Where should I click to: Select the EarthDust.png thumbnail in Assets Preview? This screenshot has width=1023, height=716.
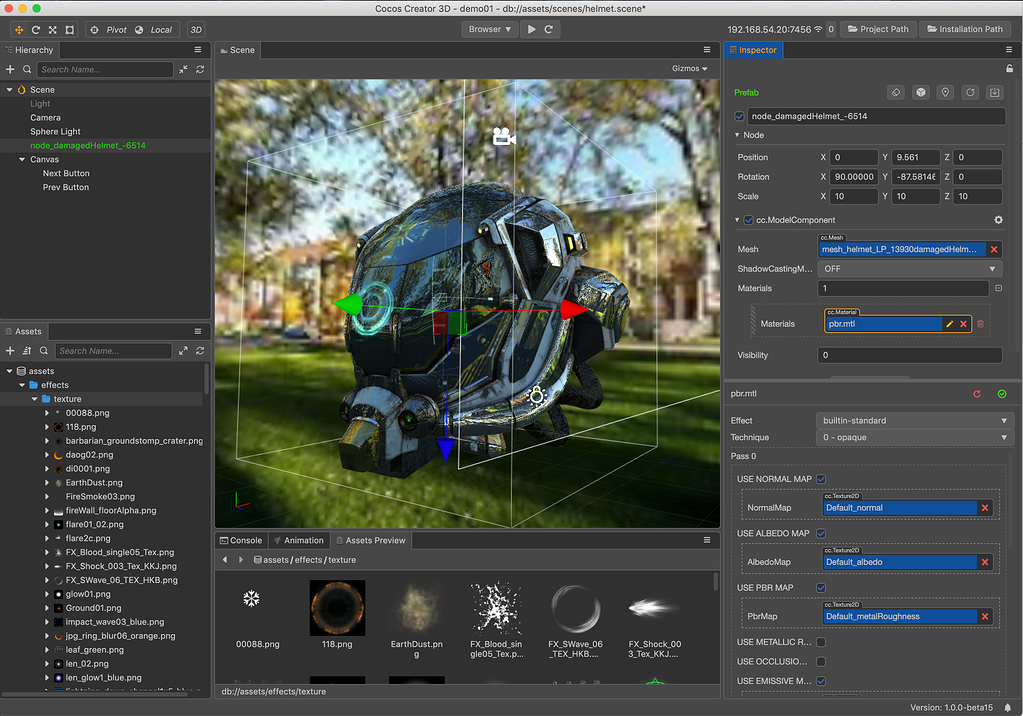point(416,607)
